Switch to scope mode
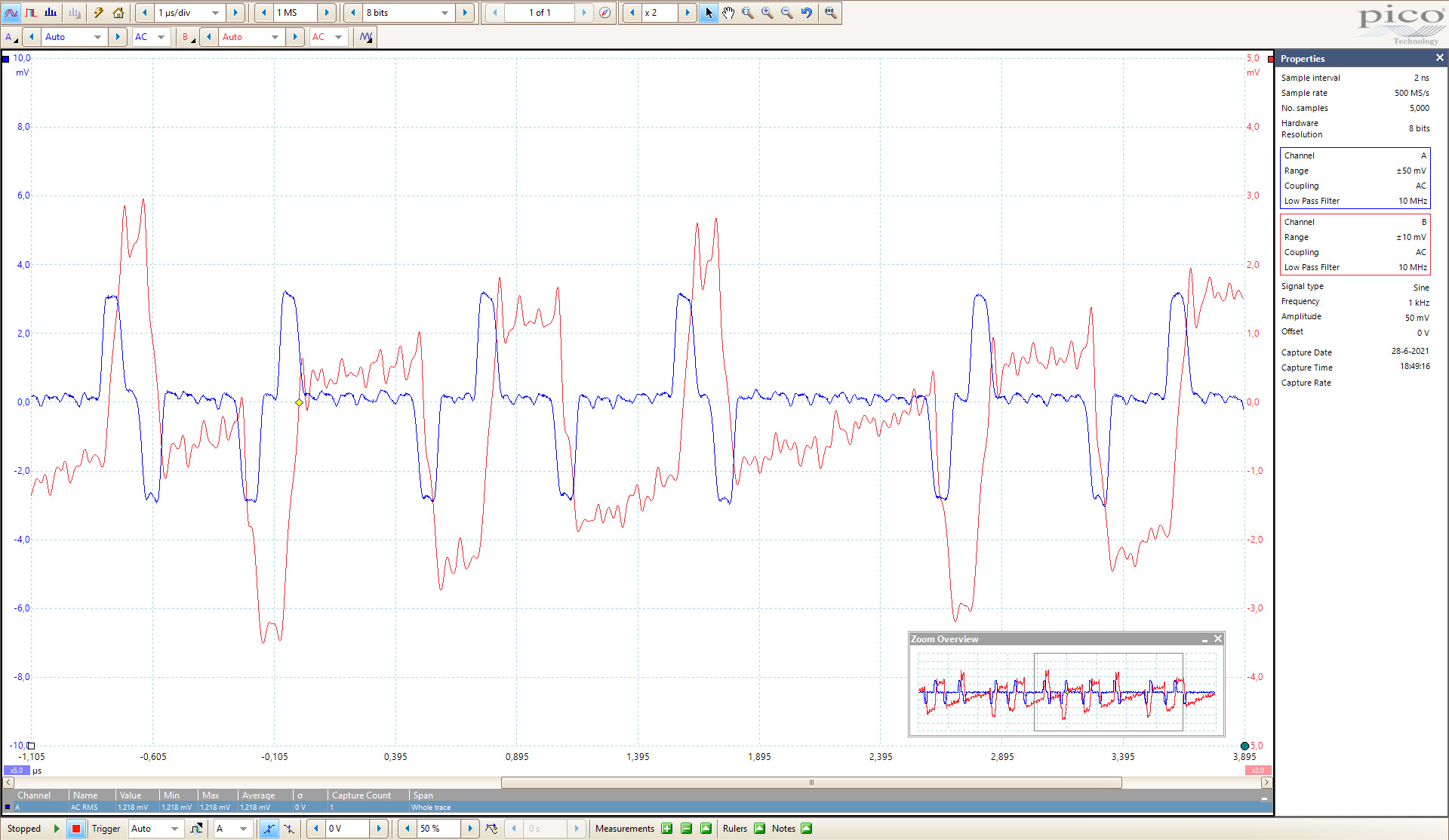 pyautogui.click(x=11, y=13)
